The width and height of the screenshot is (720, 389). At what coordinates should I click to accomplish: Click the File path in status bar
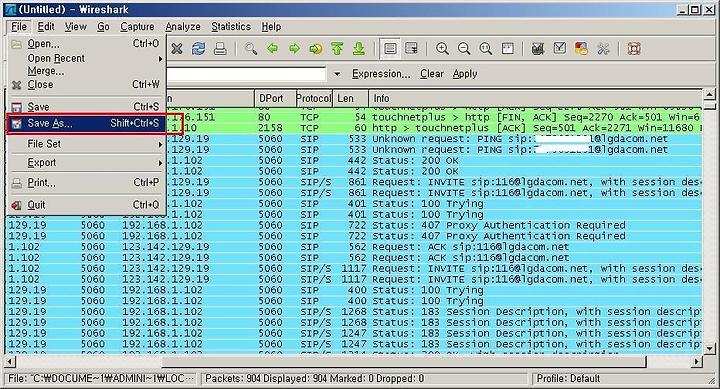[x=102, y=379]
